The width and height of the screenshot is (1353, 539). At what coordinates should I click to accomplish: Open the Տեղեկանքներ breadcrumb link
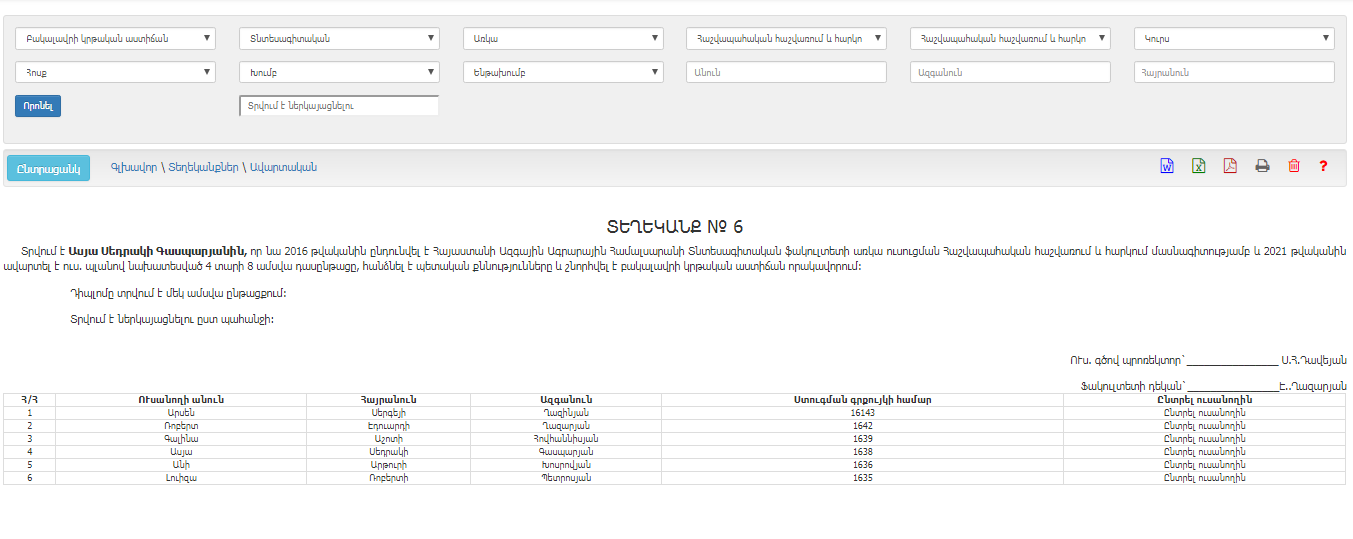click(x=203, y=168)
